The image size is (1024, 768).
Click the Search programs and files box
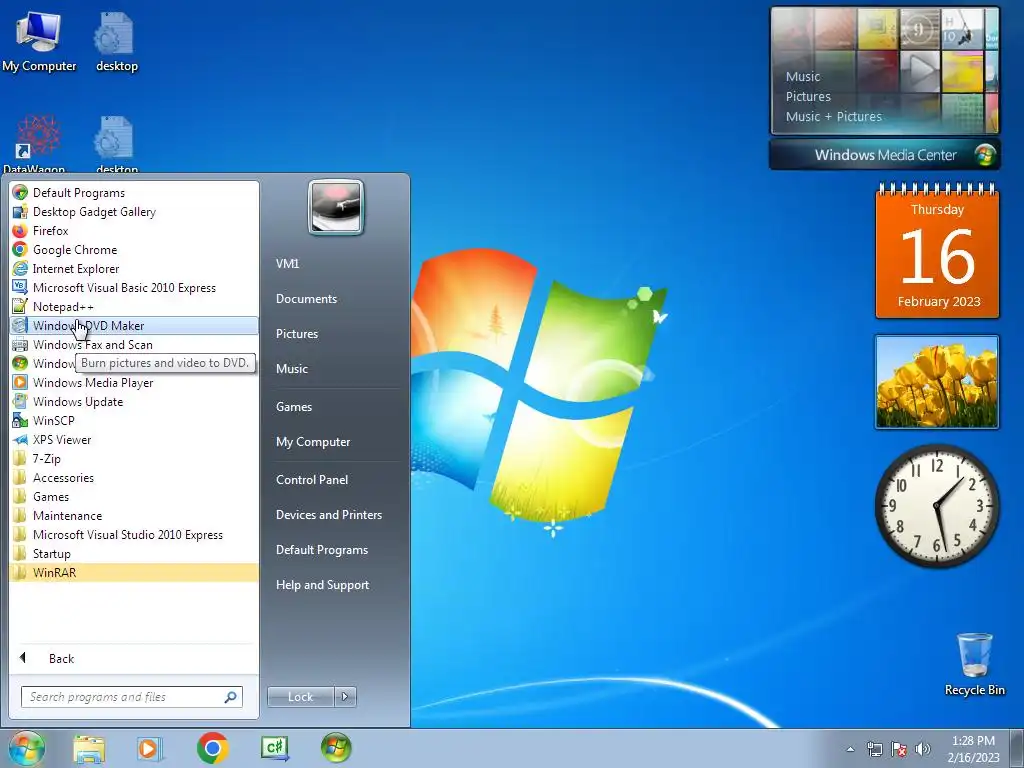pyautogui.click(x=132, y=697)
